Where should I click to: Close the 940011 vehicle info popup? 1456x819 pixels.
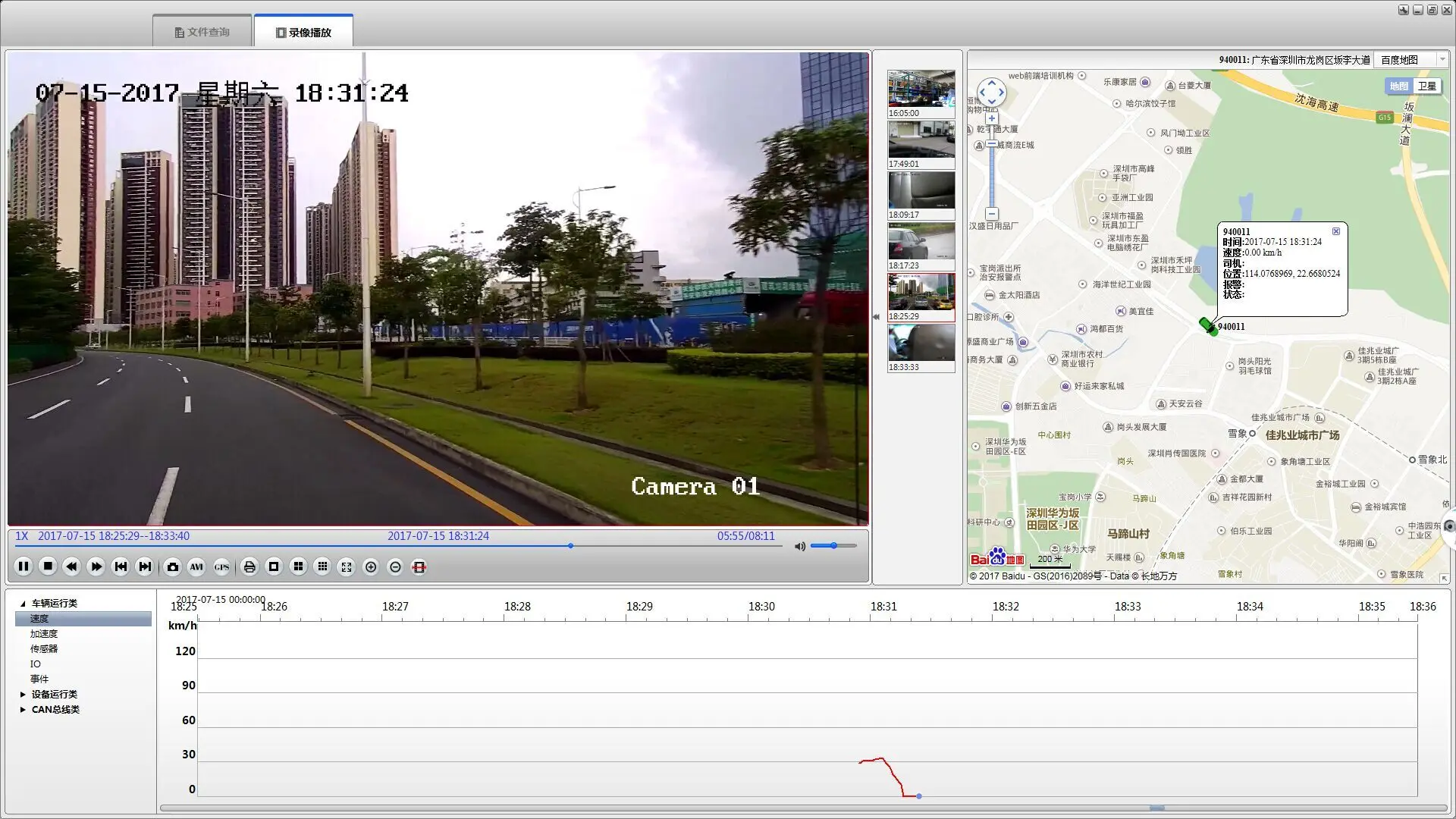point(1336,231)
